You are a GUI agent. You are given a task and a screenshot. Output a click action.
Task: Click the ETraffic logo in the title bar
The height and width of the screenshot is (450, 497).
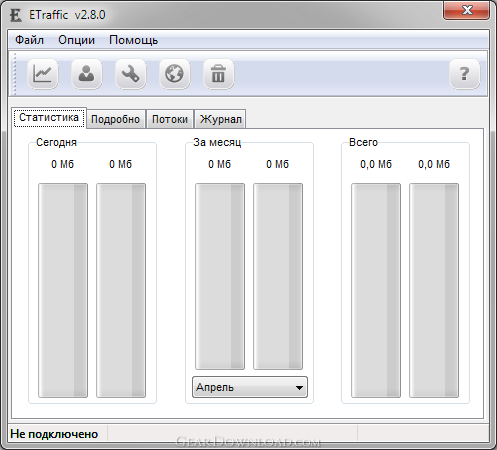click(15, 15)
